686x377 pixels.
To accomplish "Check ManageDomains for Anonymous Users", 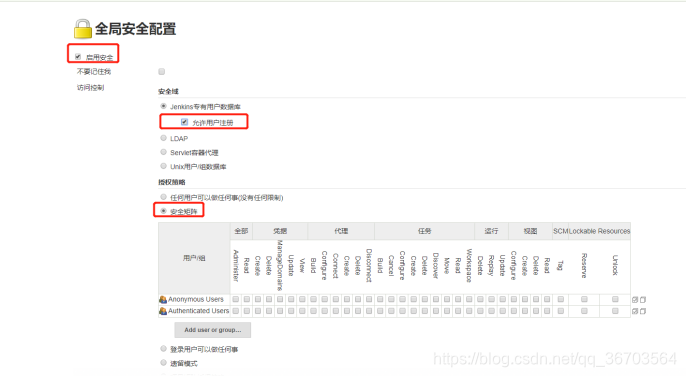I will point(280,300).
